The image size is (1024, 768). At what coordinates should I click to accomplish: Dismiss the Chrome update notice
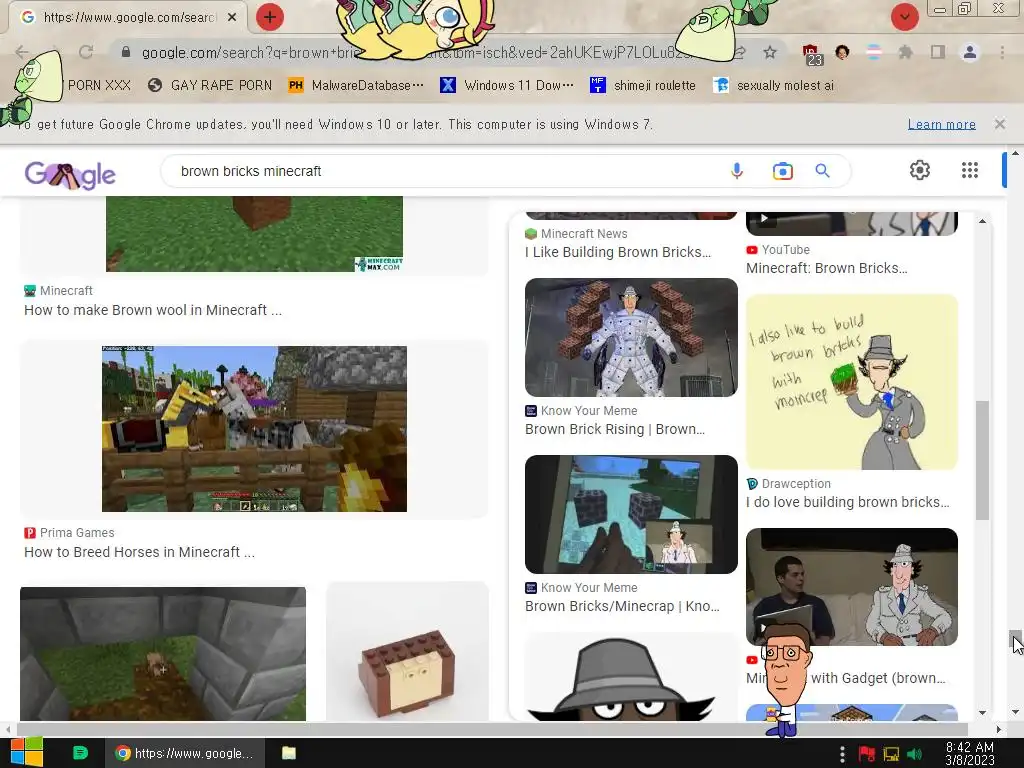coord(999,124)
